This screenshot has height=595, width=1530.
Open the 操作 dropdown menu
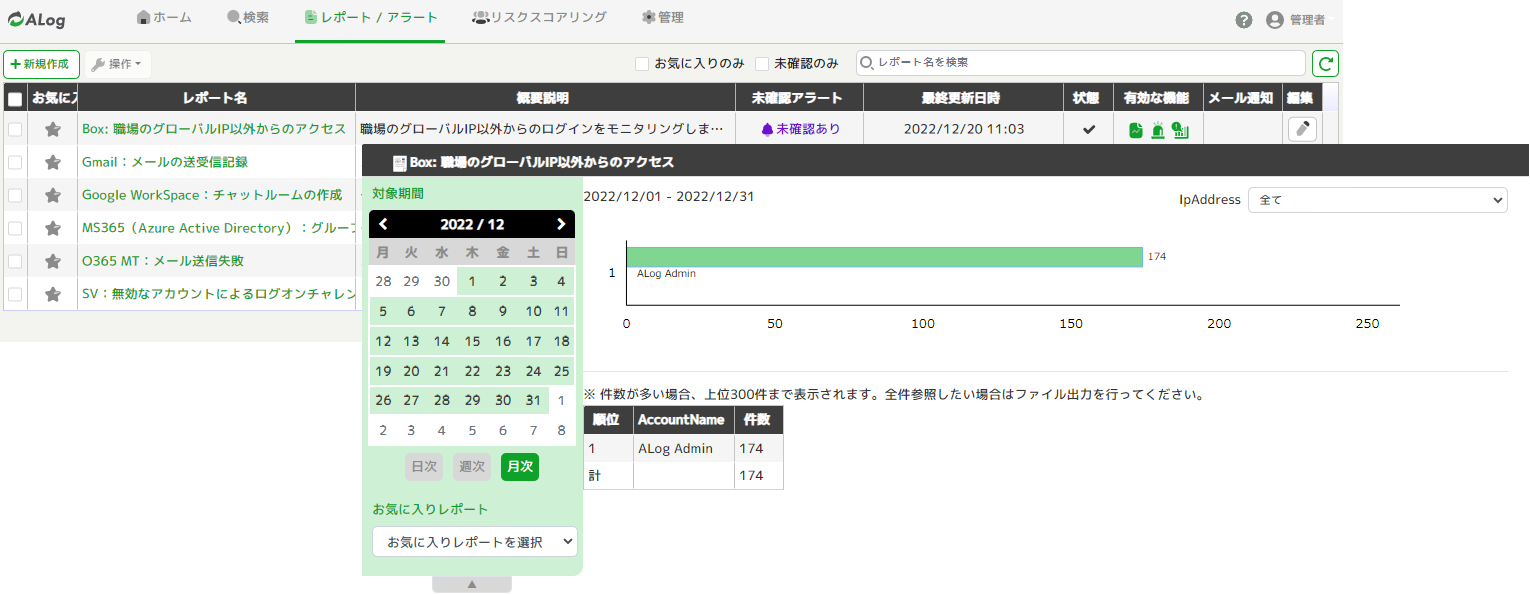pyautogui.click(x=118, y=64)
